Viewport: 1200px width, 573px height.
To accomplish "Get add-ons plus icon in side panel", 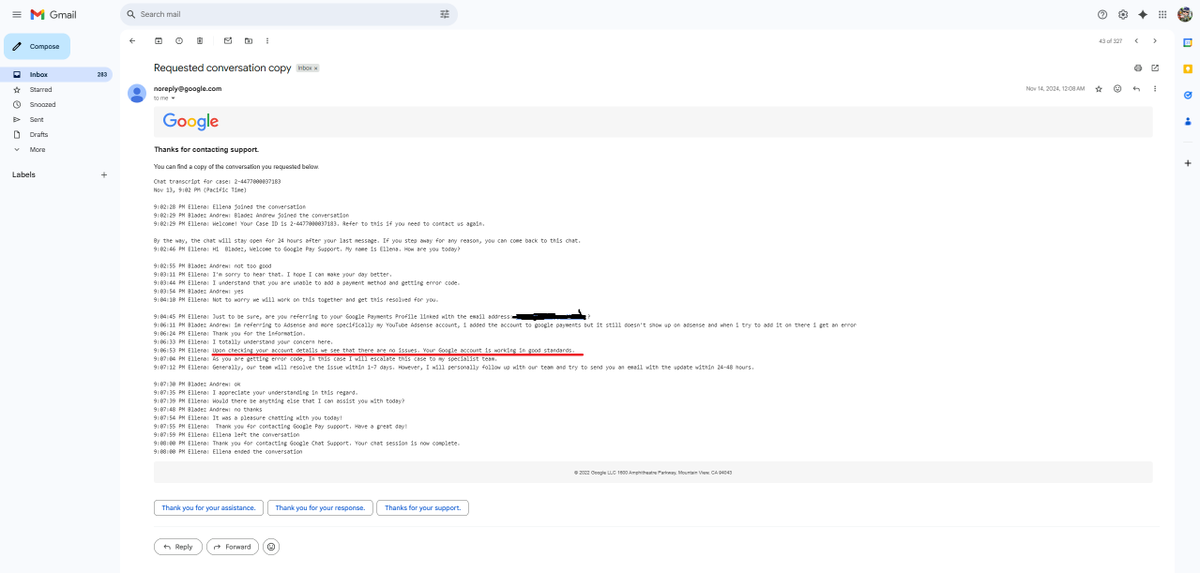I will point(1187,162).
